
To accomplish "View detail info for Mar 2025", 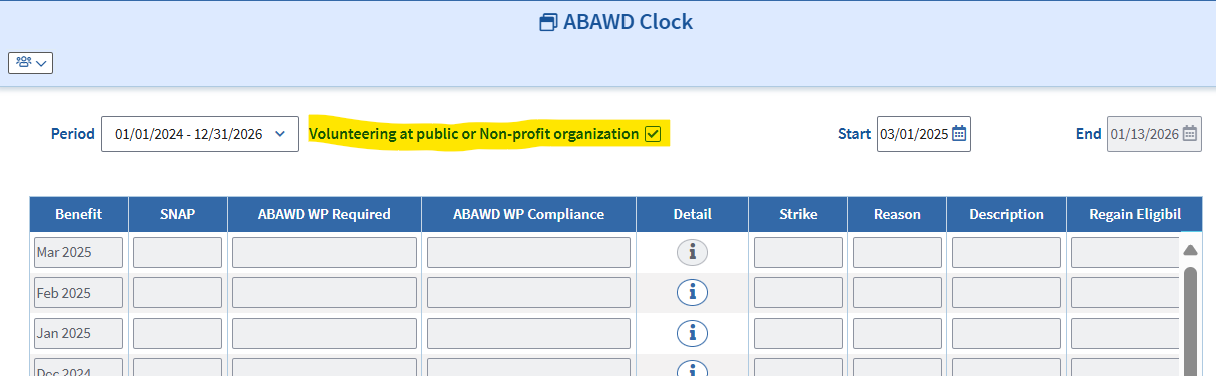I will click(x=692, y=253).
